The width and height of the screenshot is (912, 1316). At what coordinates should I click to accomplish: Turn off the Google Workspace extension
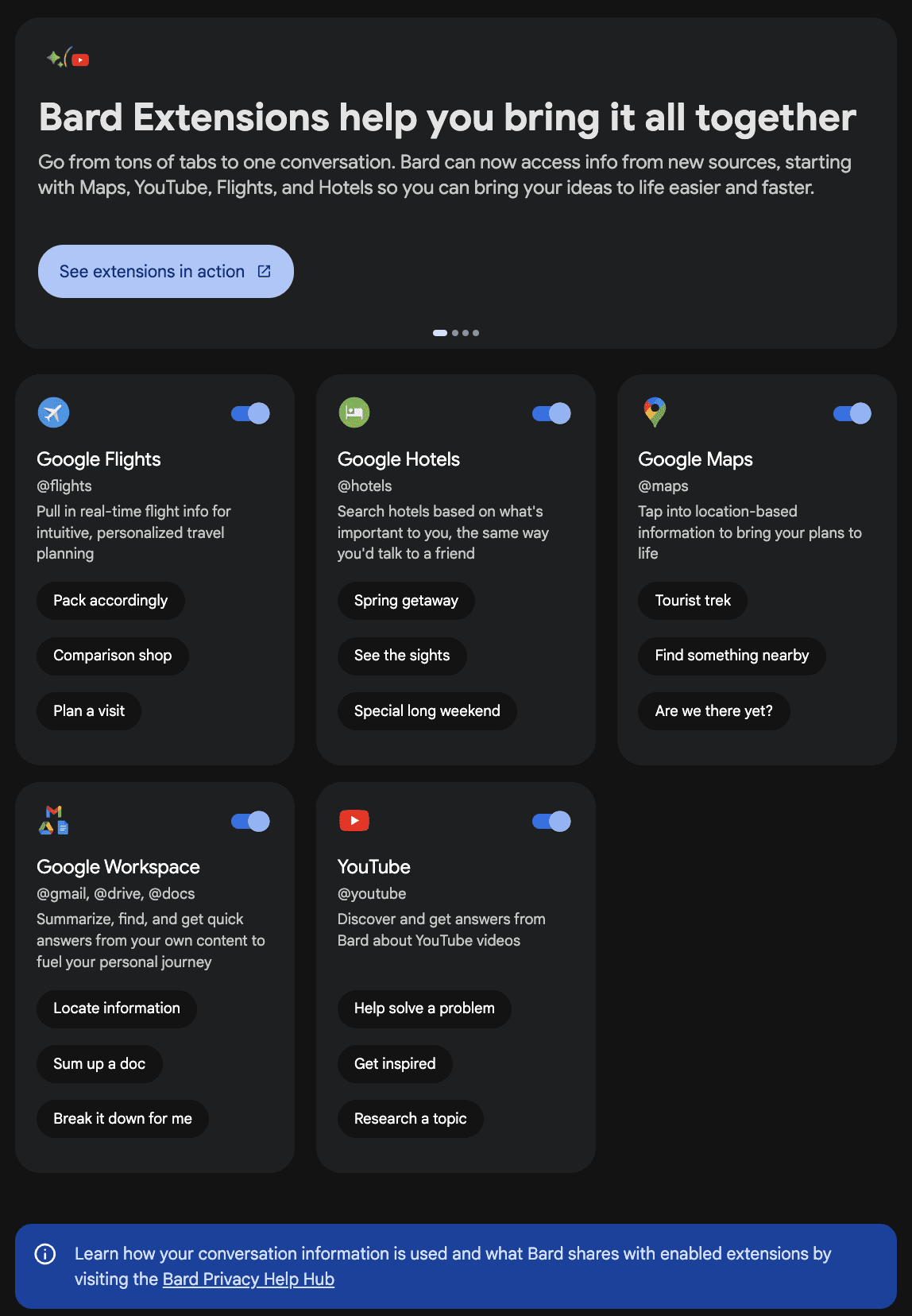249,820
